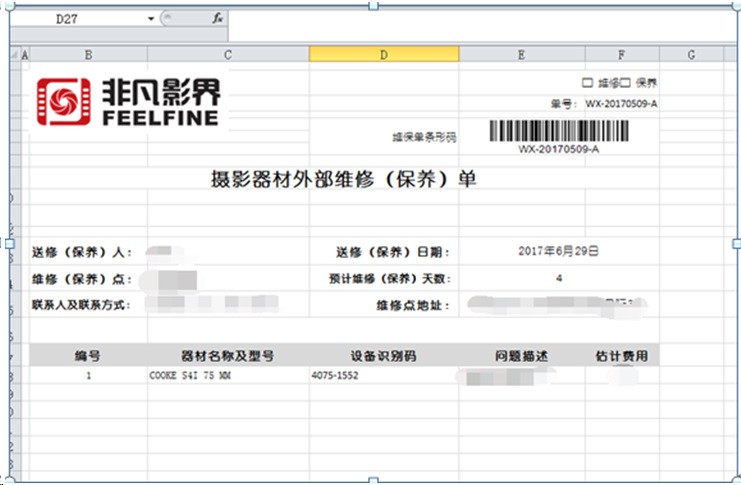
Task: Click the barcode image WX-20170509-A
Action: tap(558, 132)
